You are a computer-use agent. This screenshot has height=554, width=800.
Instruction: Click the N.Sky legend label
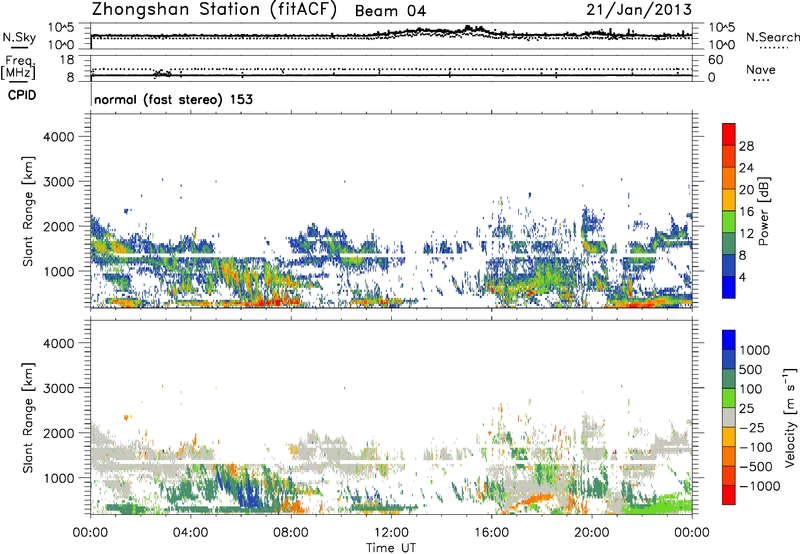[x=19, y=37]
